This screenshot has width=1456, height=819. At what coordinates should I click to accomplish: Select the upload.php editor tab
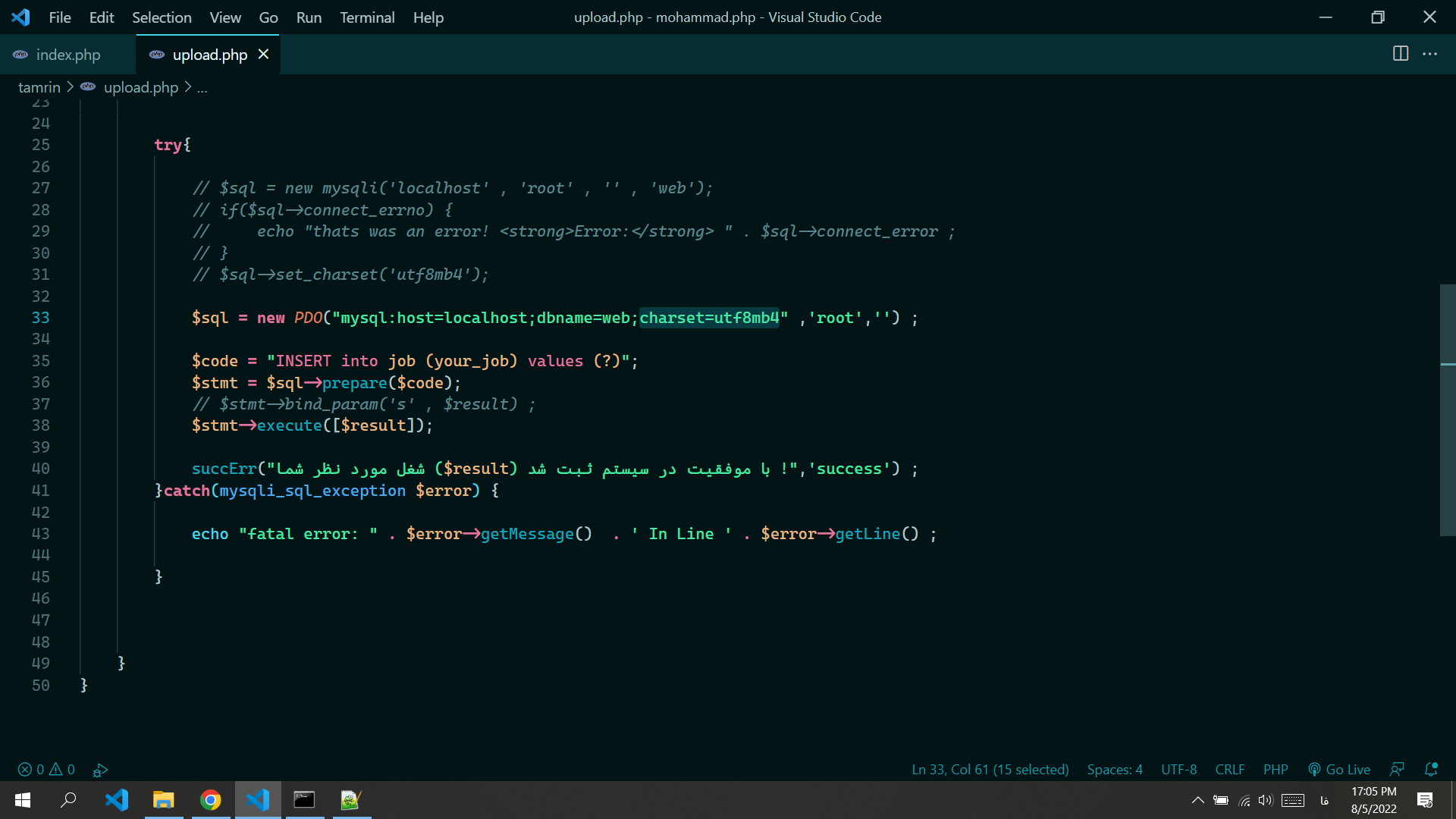209,55
